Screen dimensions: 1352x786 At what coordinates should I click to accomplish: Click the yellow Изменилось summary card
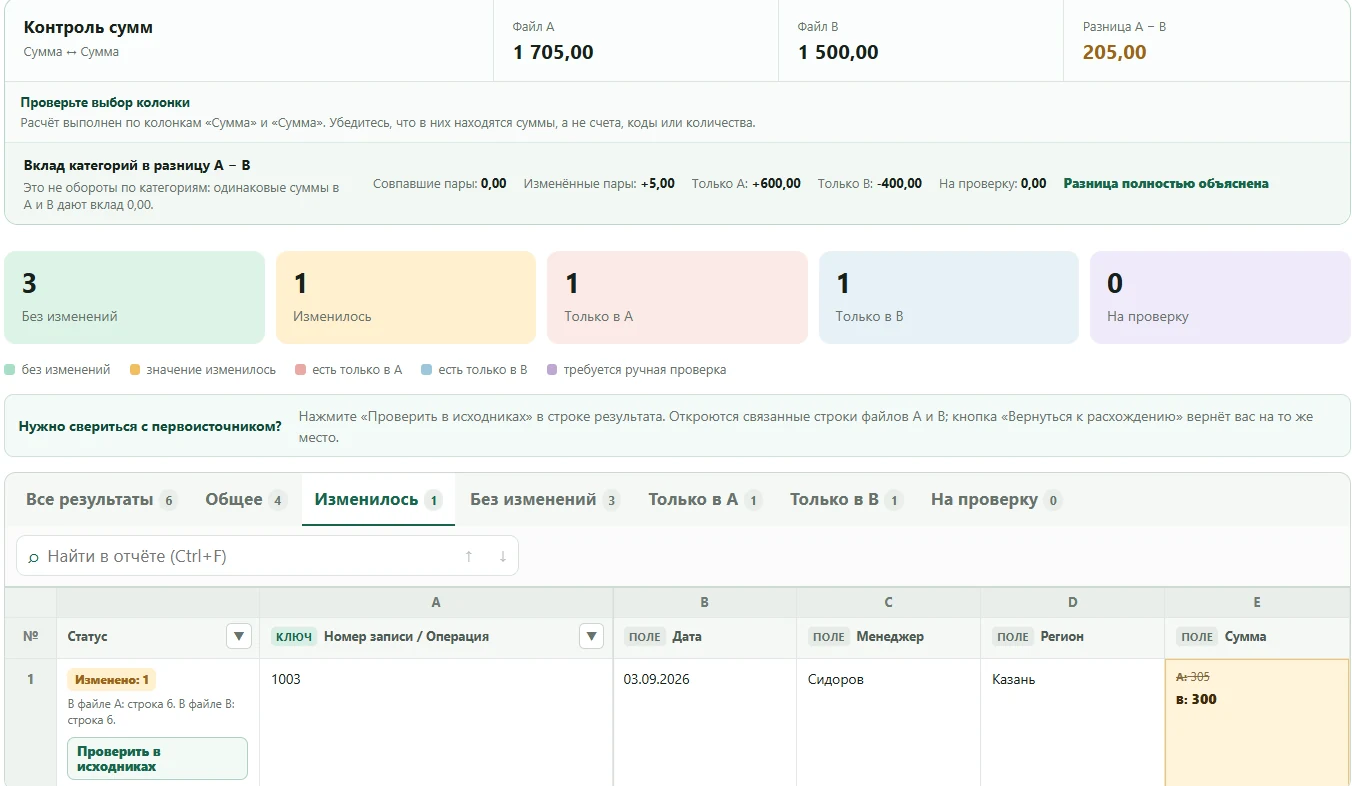(x=406, y=297)
